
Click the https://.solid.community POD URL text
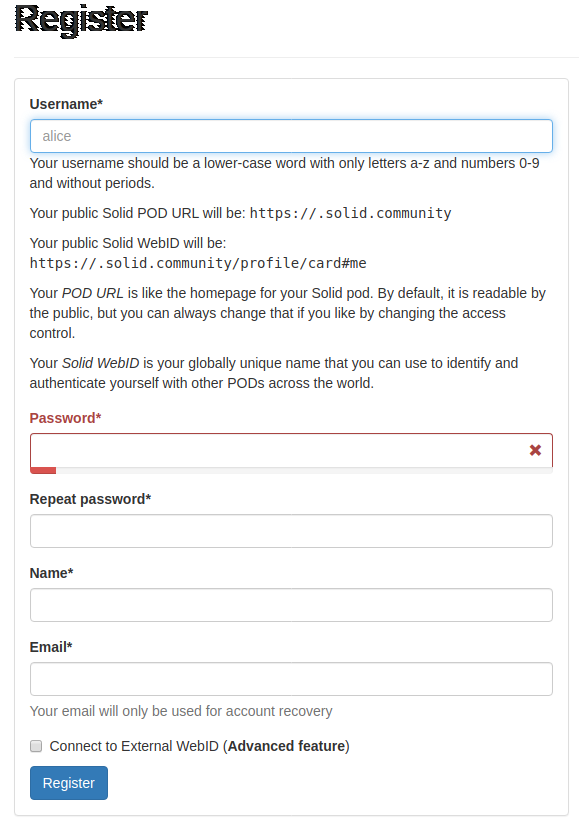tap(350, 213)
